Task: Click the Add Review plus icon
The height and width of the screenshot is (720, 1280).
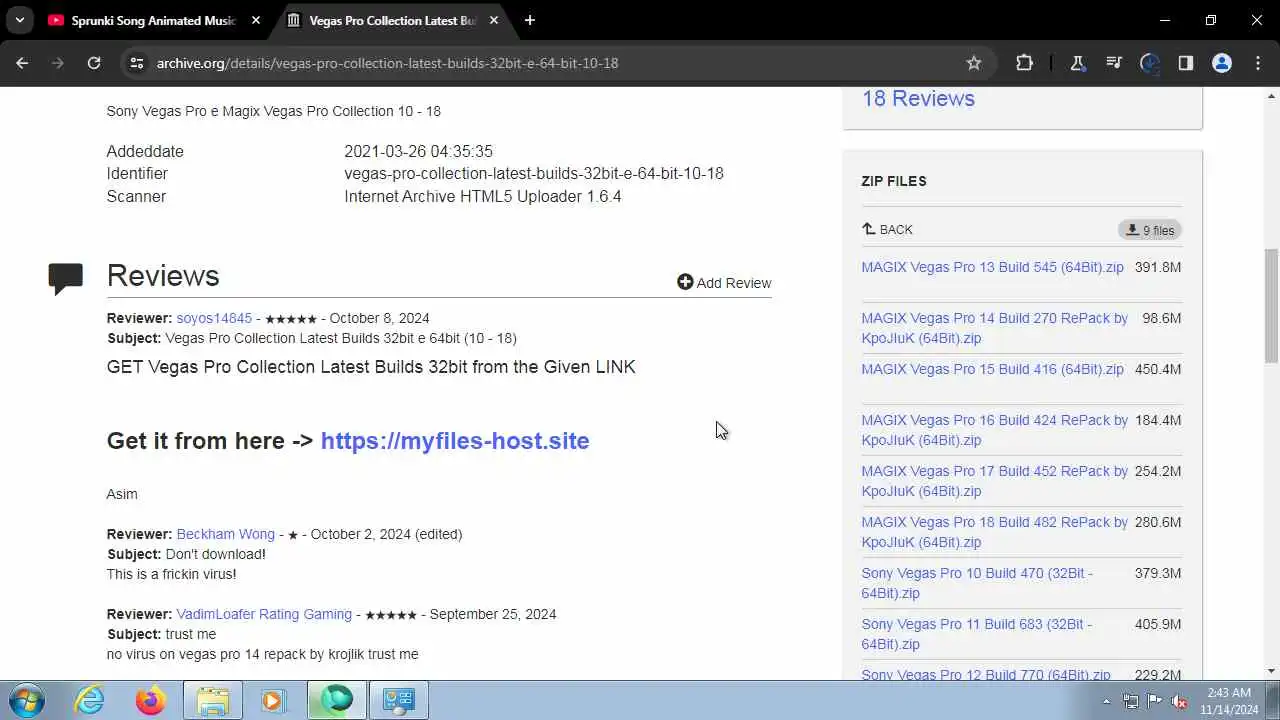Action: [x=685, y=282]
